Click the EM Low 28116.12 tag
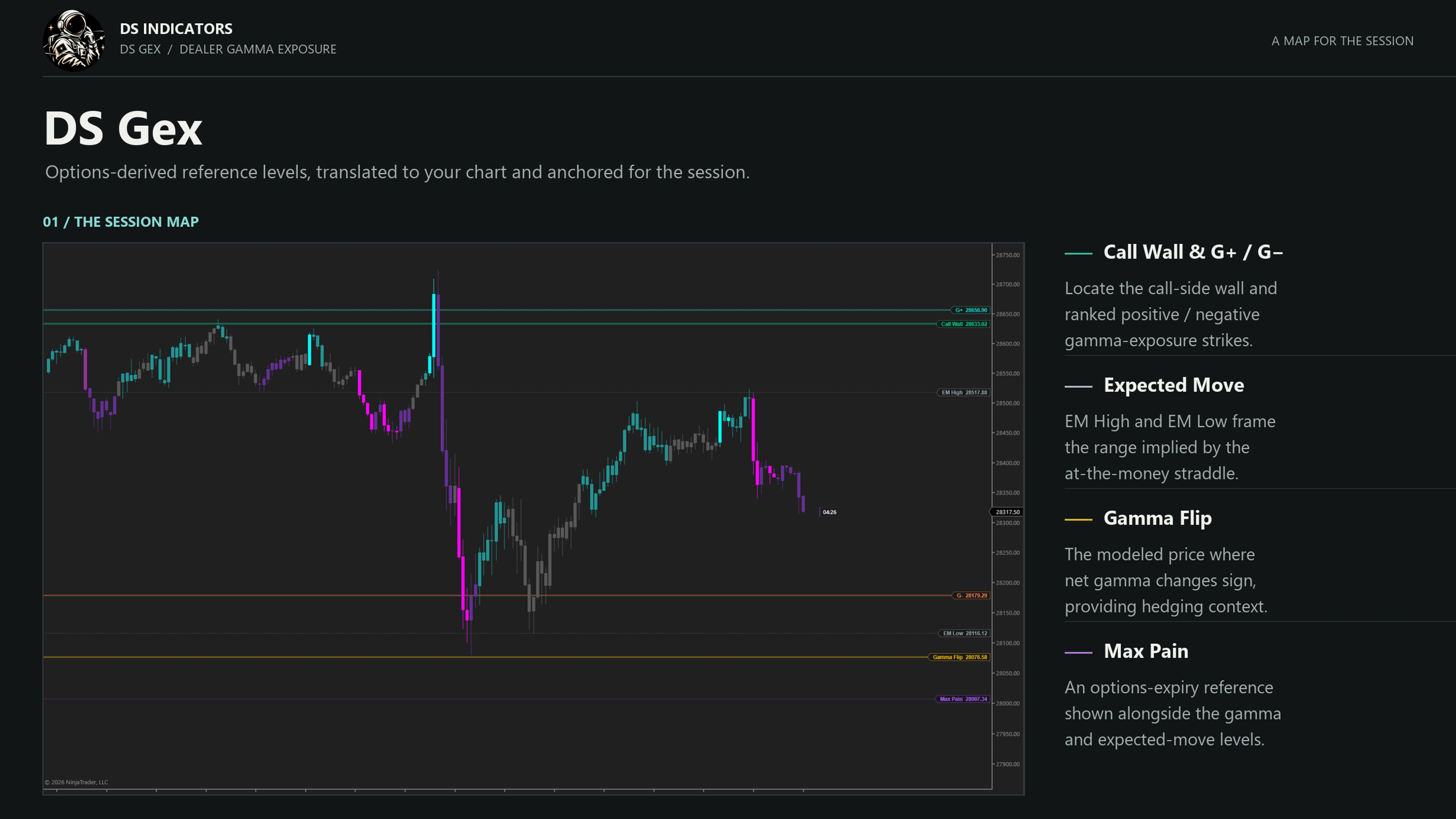Viewport: 1456px width, 819px height. (x=964, y=633)
